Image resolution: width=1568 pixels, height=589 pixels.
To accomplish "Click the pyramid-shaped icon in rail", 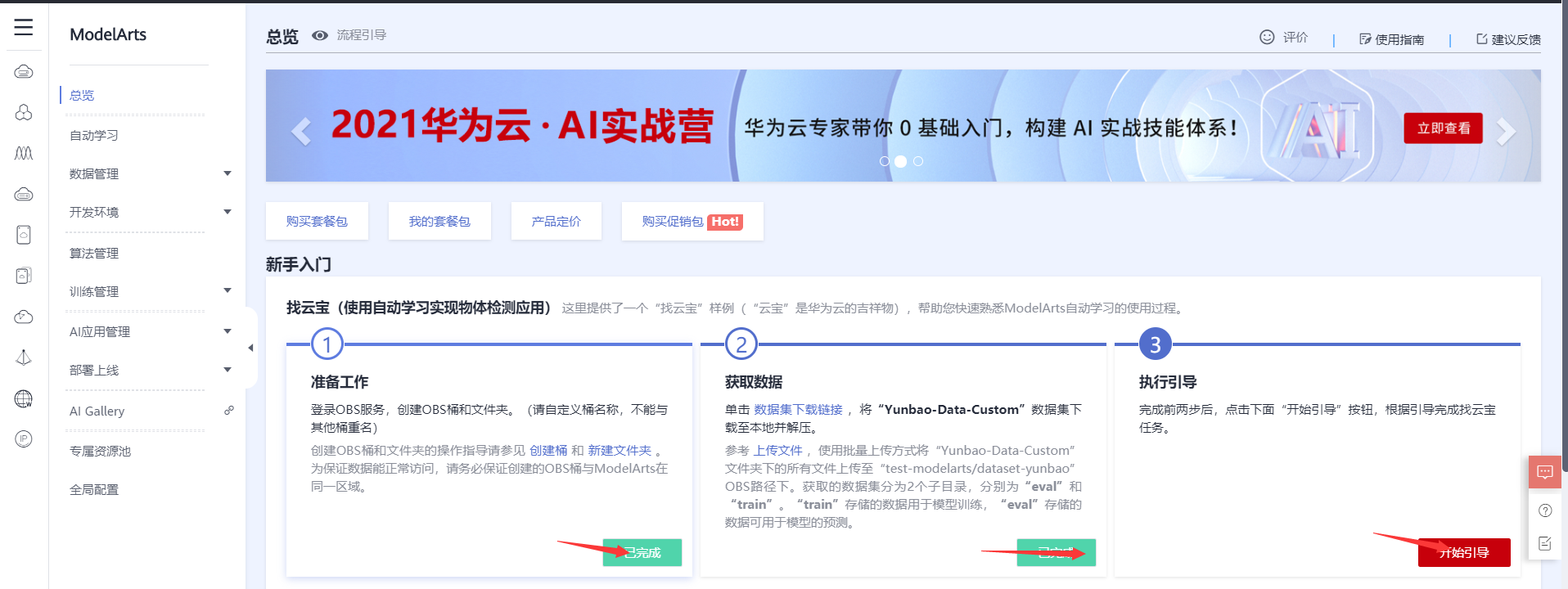I will (x=24, y=357).
